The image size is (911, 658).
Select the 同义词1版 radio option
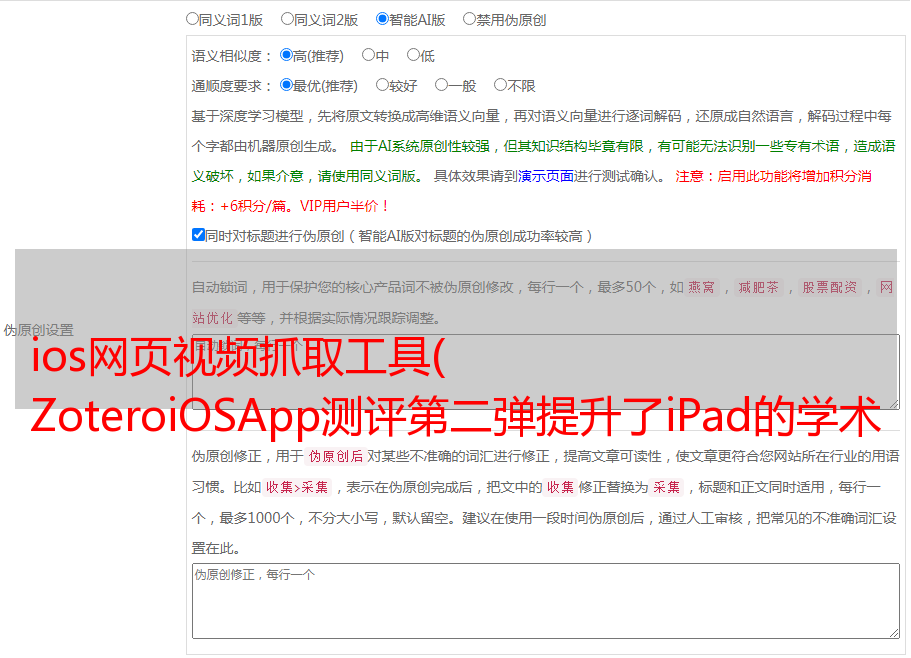[192, 19]
